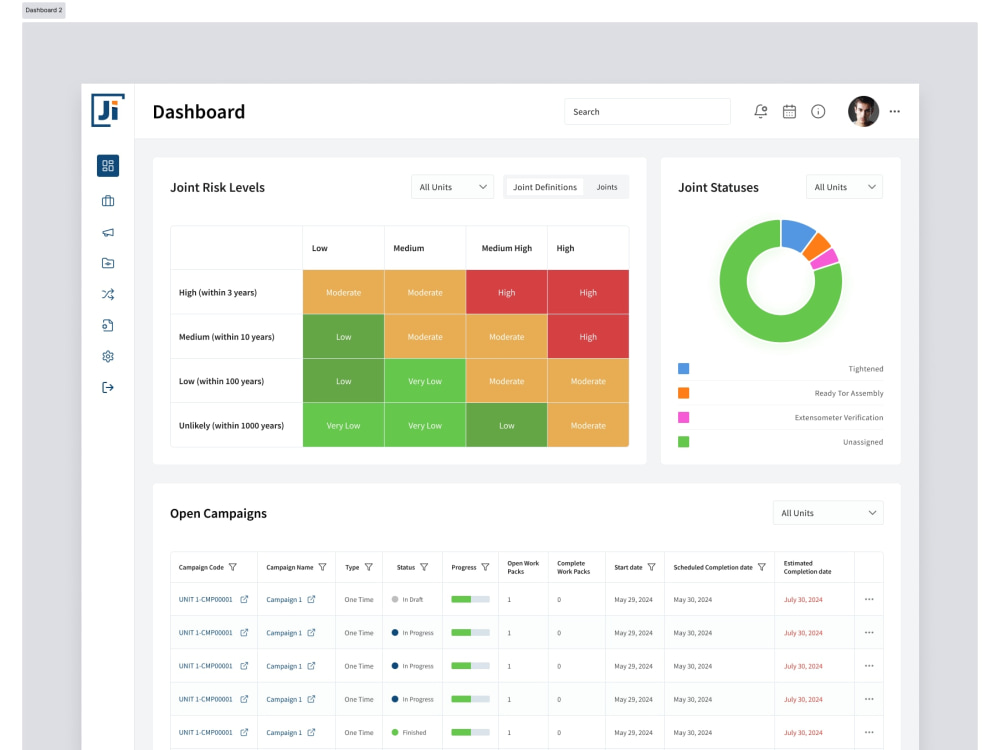Click the Start date filter icon
The width and height of the screenshot is (1000, 750).
tap(651, 567)
